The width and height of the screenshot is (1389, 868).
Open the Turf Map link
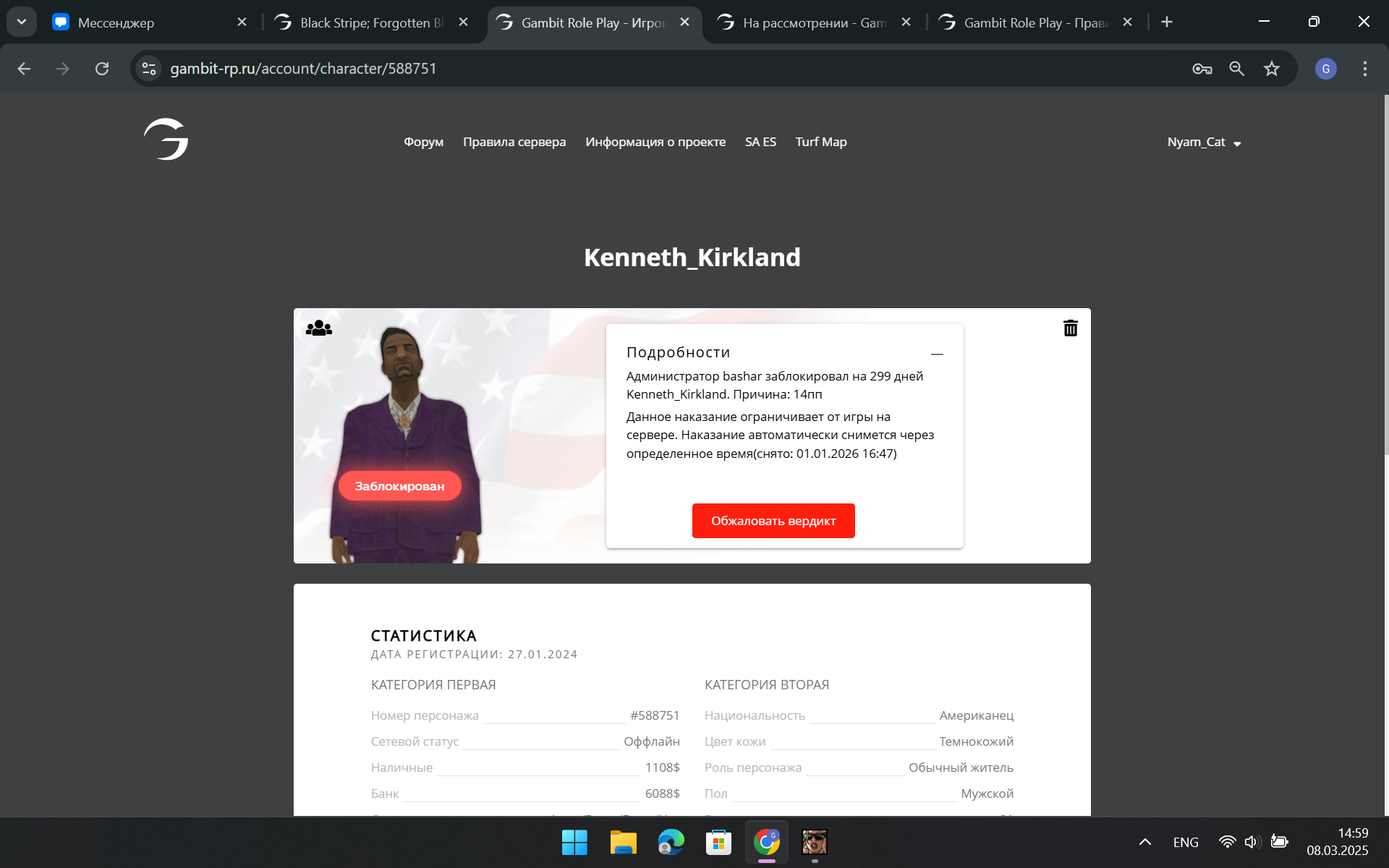(x=821, y=142)
